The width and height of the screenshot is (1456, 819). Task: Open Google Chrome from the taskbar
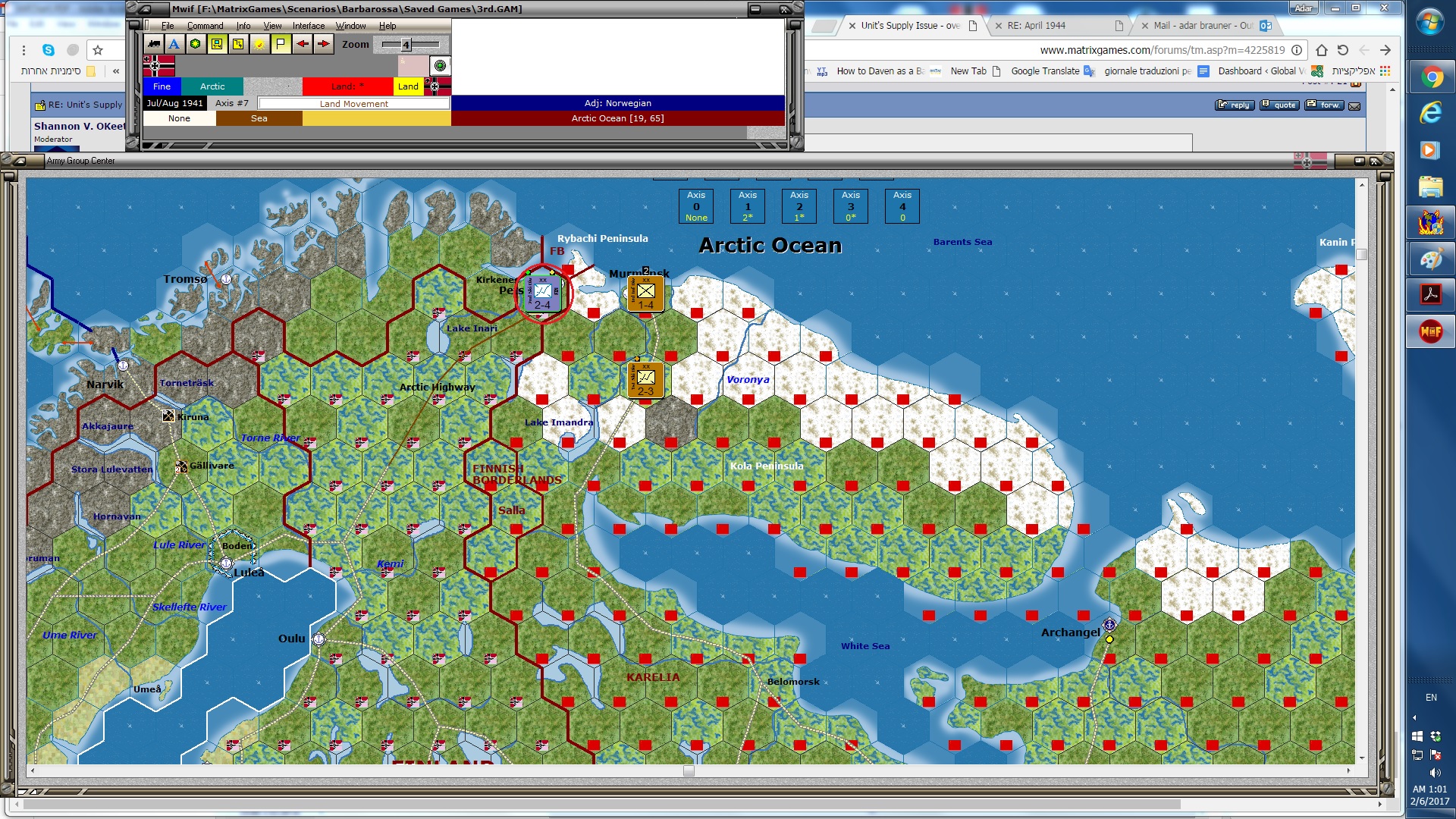(1431, 77)
